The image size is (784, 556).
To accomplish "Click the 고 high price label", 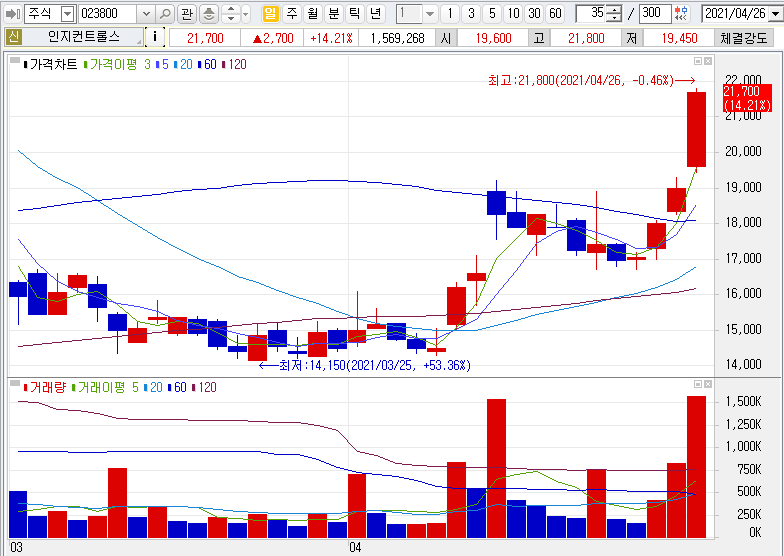I will pos(539,38).
